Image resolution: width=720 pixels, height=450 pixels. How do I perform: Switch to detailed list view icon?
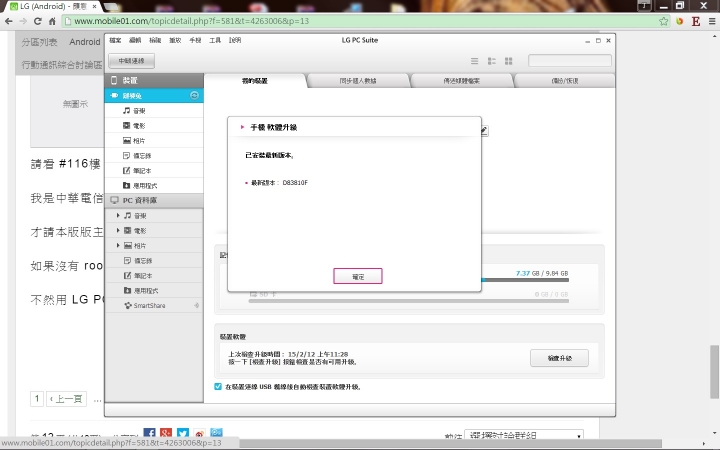491,61
